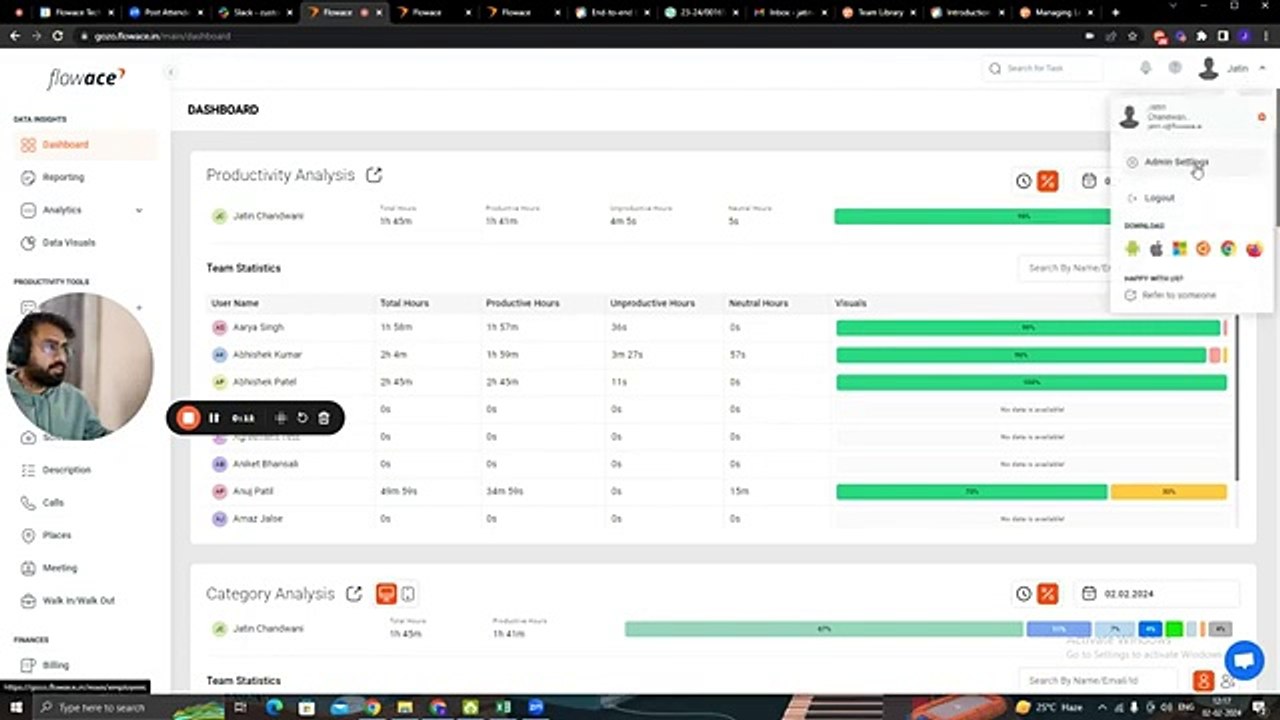Open Places in the sidebar
The height and width of the screenshot is (720, 1280).
pyautogui.click(x=56, y=535)
